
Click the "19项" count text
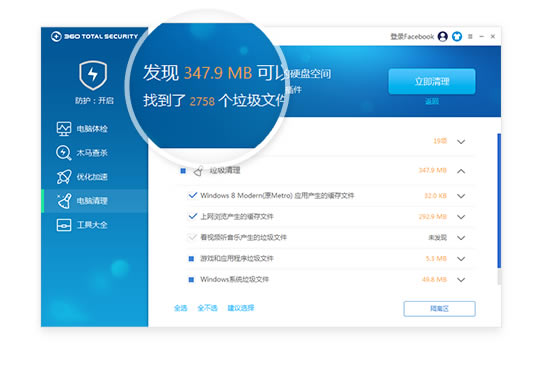coord(440,141)
